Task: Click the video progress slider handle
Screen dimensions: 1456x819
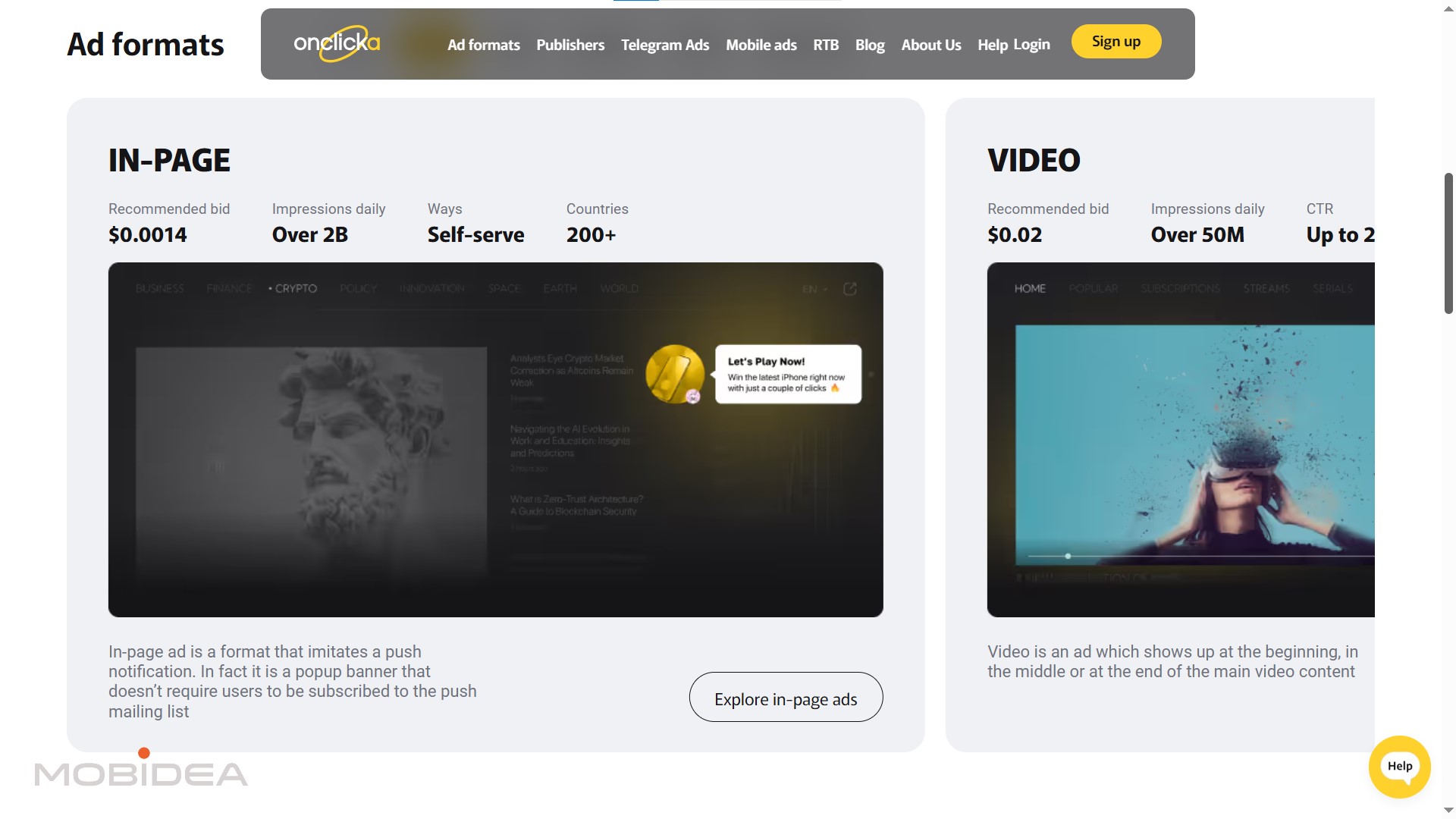Action: 1068,557
